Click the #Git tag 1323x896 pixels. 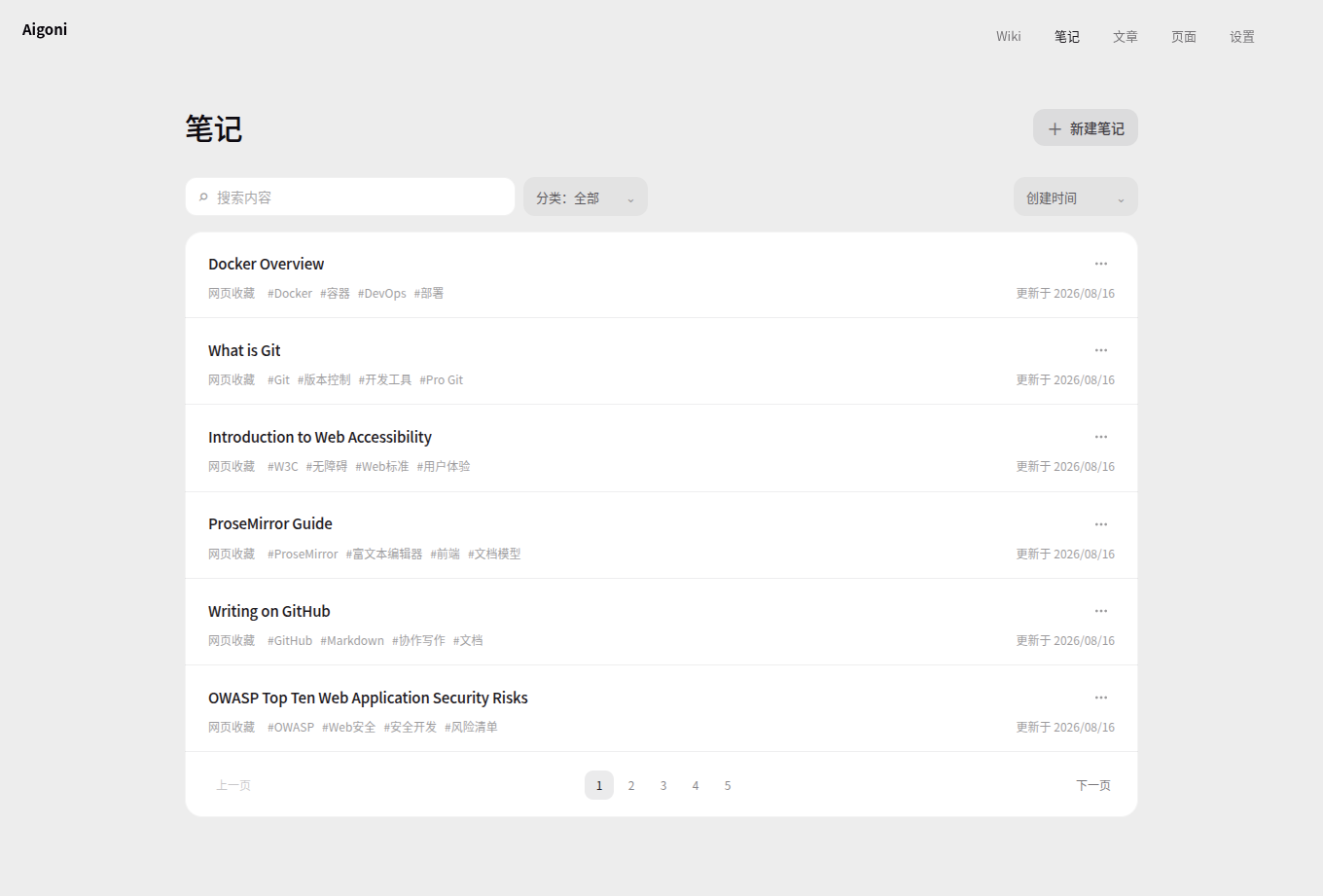pos(279,379)
